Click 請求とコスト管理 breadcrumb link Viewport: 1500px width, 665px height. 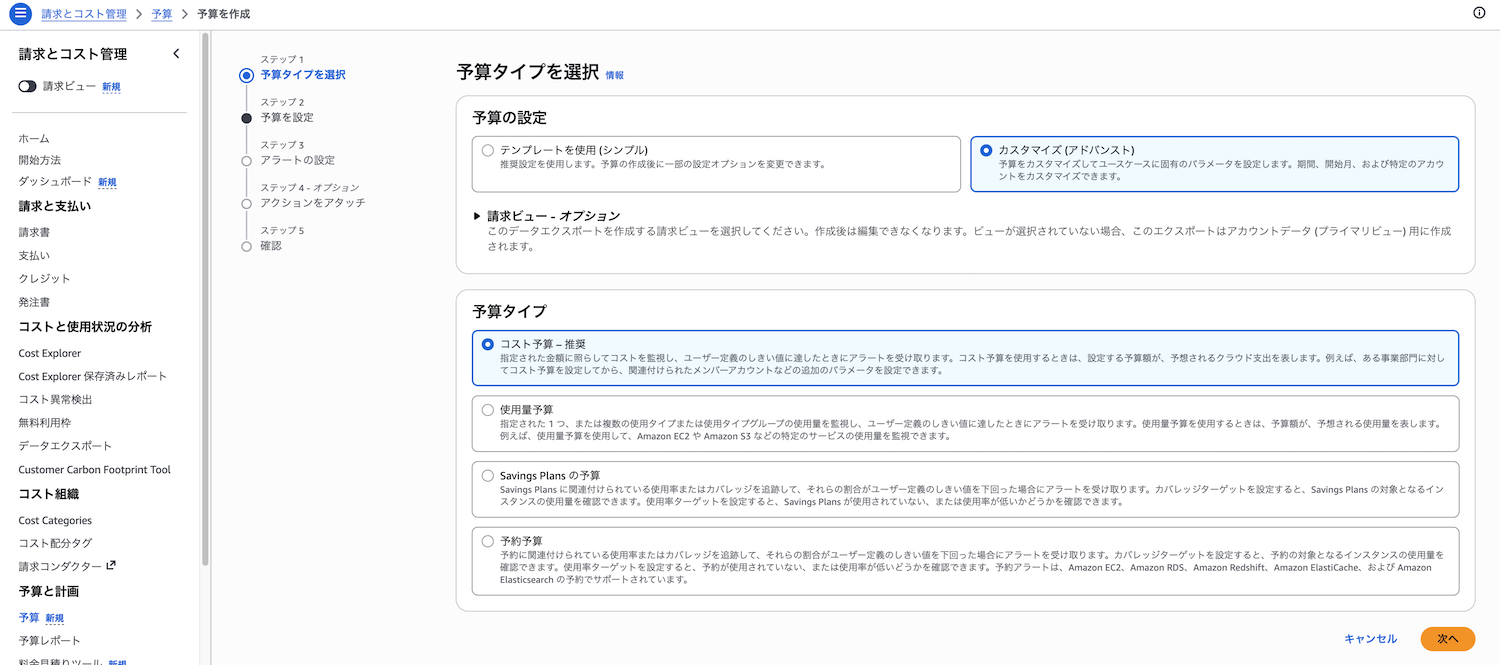pos(84,14)
